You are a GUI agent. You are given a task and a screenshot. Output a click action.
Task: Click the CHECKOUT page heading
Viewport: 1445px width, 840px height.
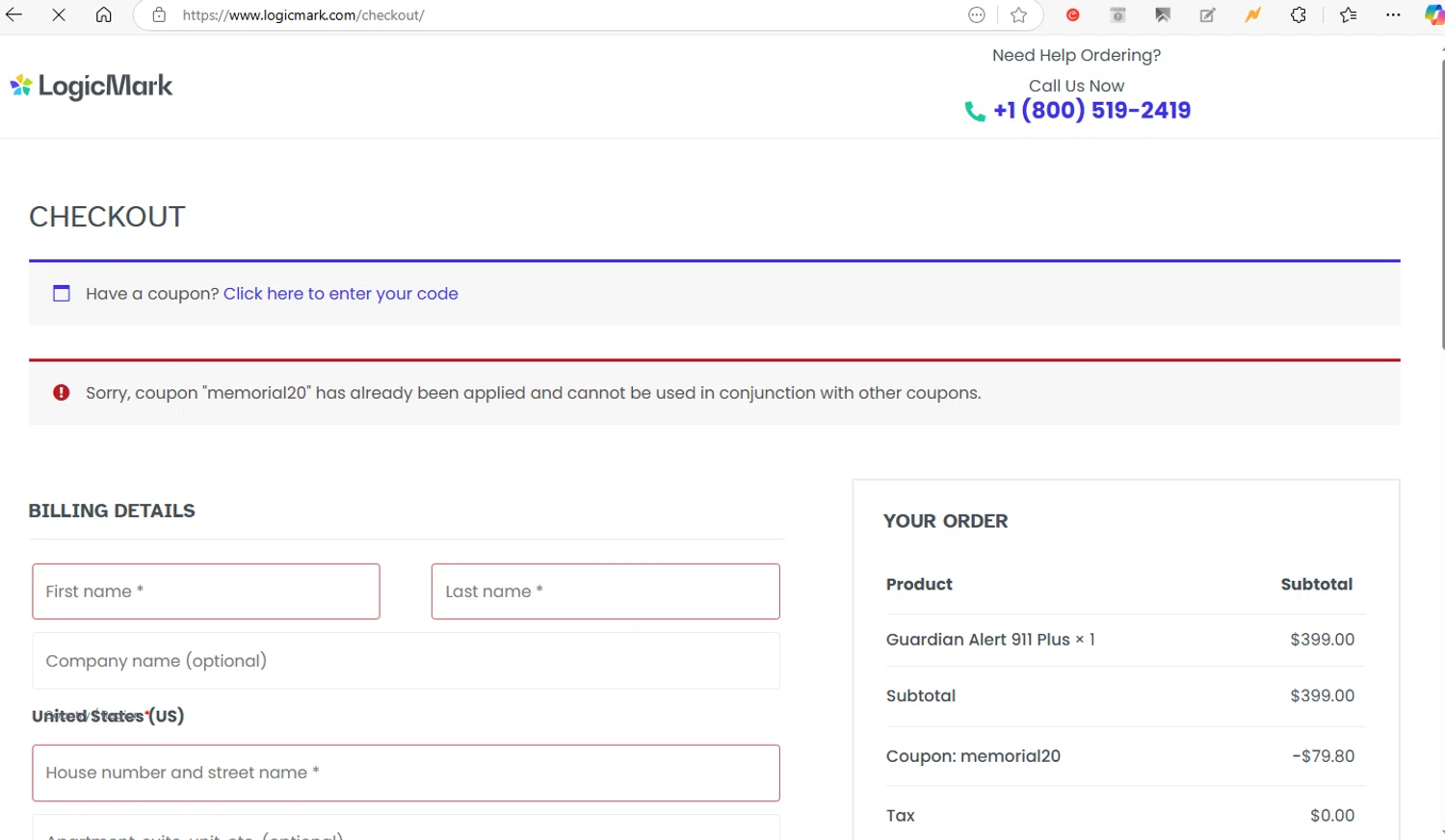pos(107,217)
